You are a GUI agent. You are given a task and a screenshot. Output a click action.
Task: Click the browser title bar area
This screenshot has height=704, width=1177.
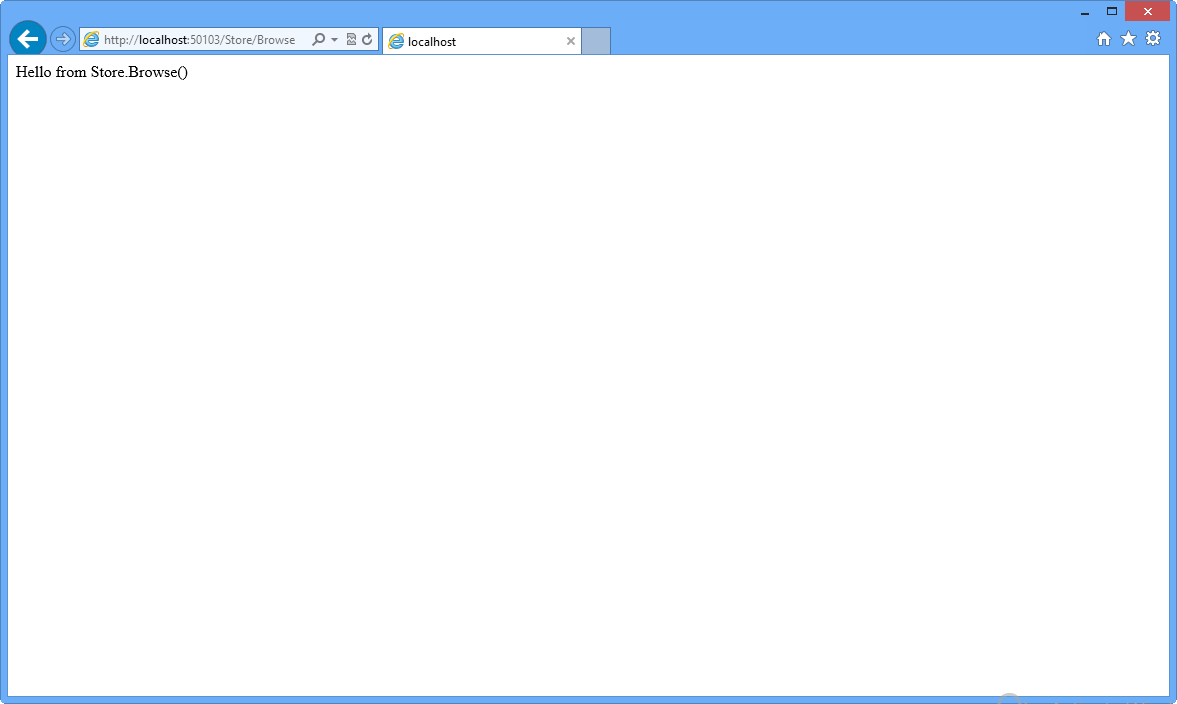pyautogui.click(x=800, y=11)
